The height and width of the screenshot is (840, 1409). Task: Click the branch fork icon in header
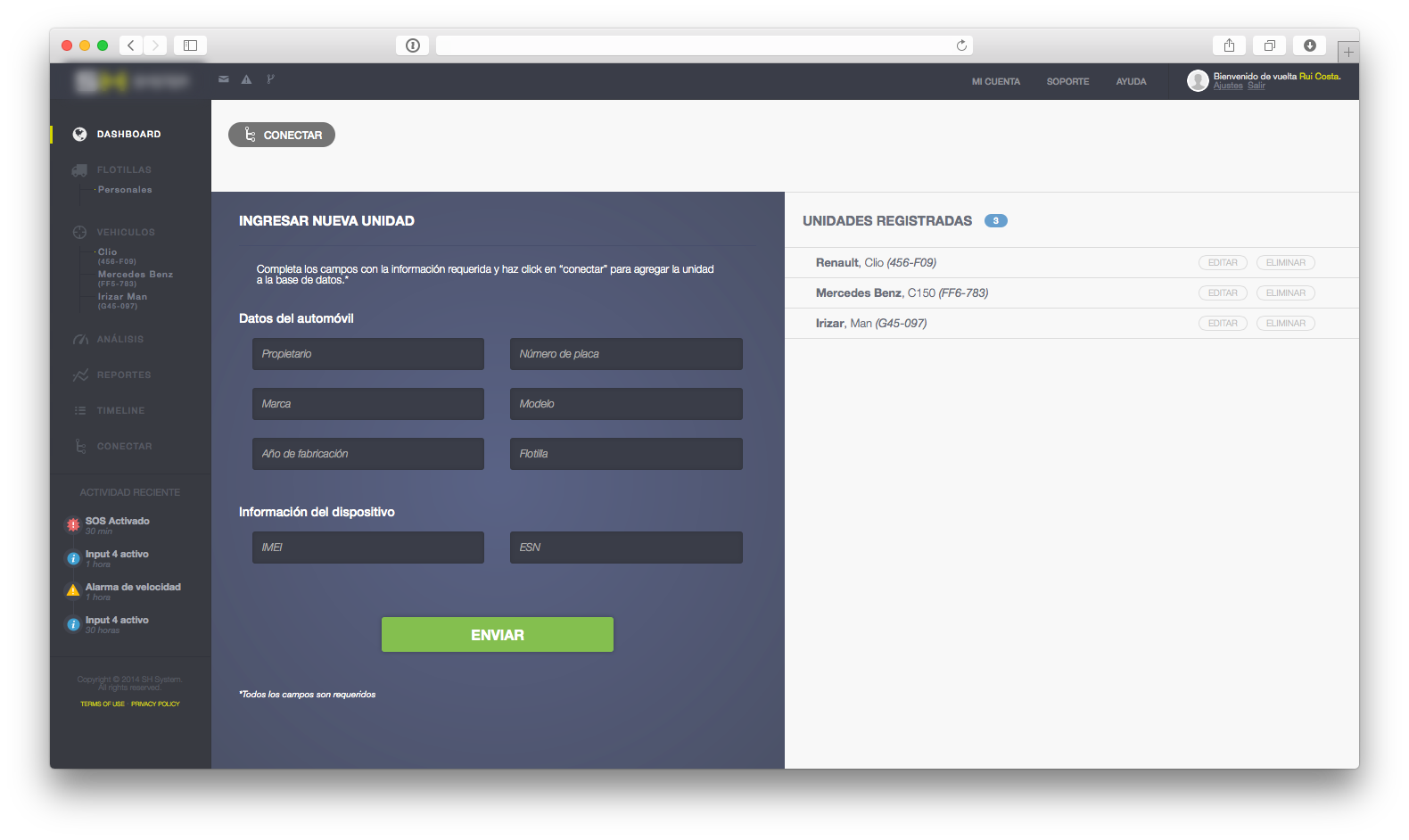click(270, 79)
